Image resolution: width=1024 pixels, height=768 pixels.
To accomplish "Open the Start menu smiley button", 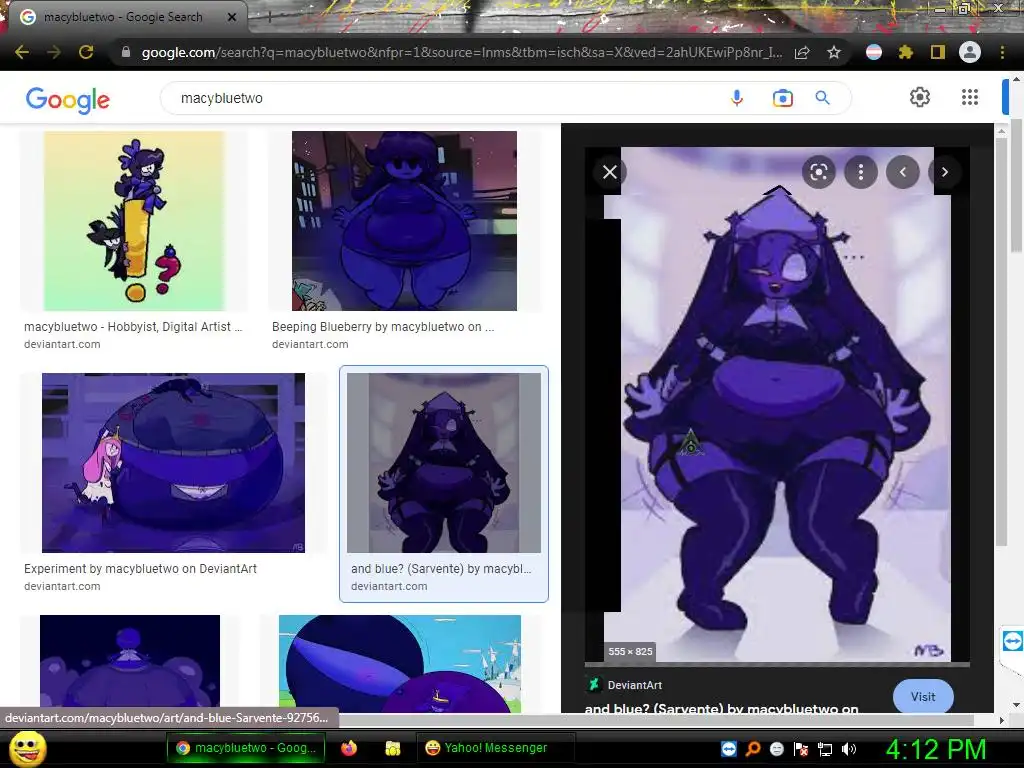I will pyautogui.click(x=27, y=748).
